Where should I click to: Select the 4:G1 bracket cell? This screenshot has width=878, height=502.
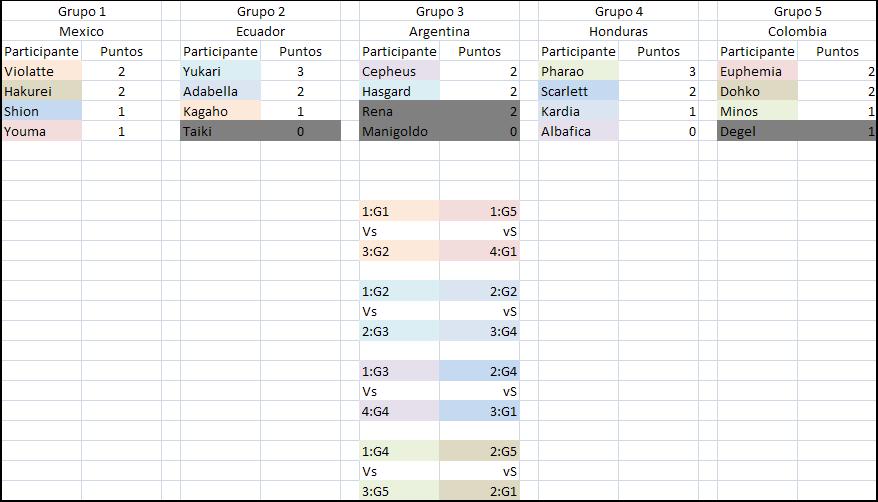(x=479, y=251)
